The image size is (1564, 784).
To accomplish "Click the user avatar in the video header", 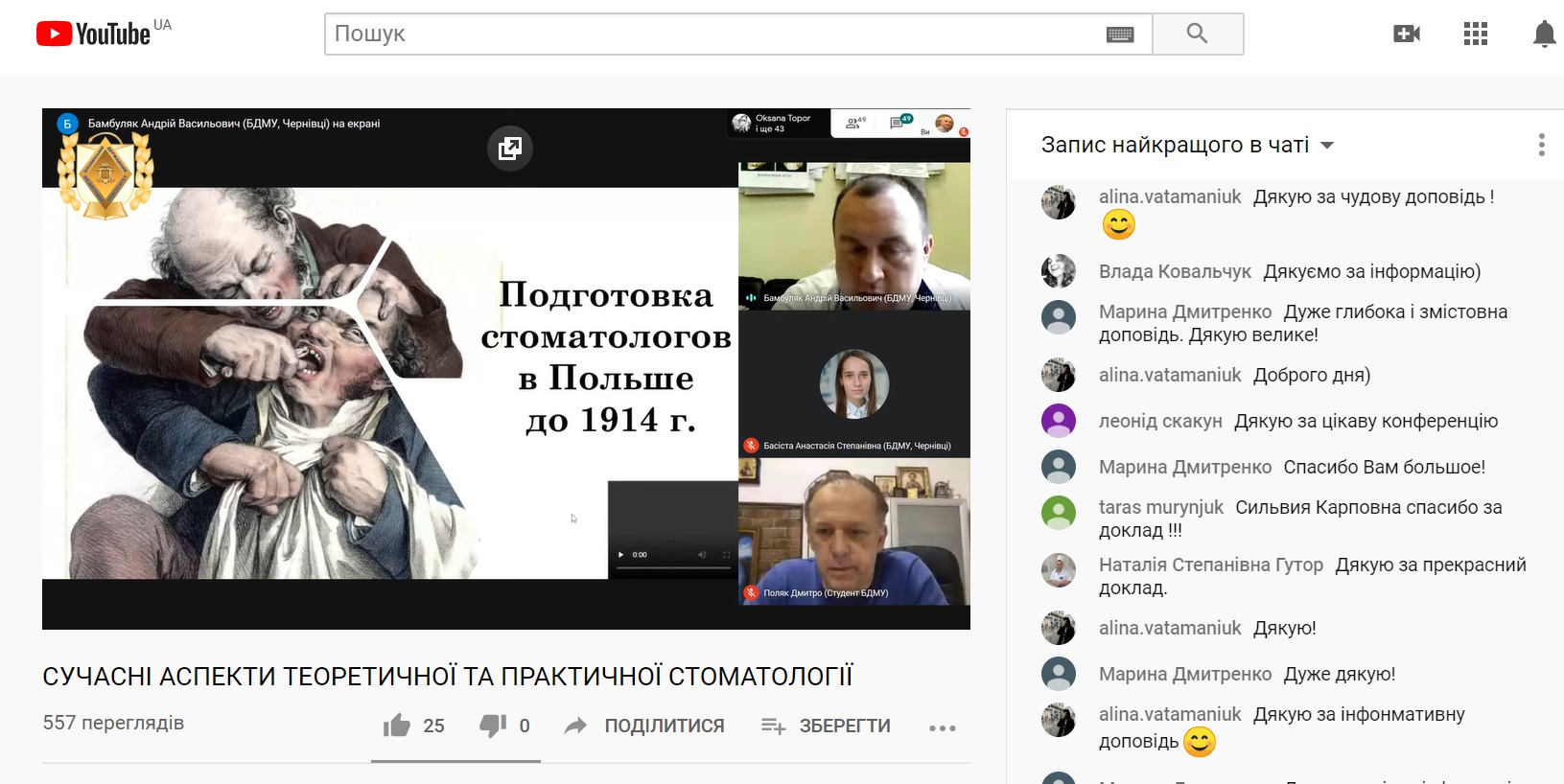I will point(945,123).
